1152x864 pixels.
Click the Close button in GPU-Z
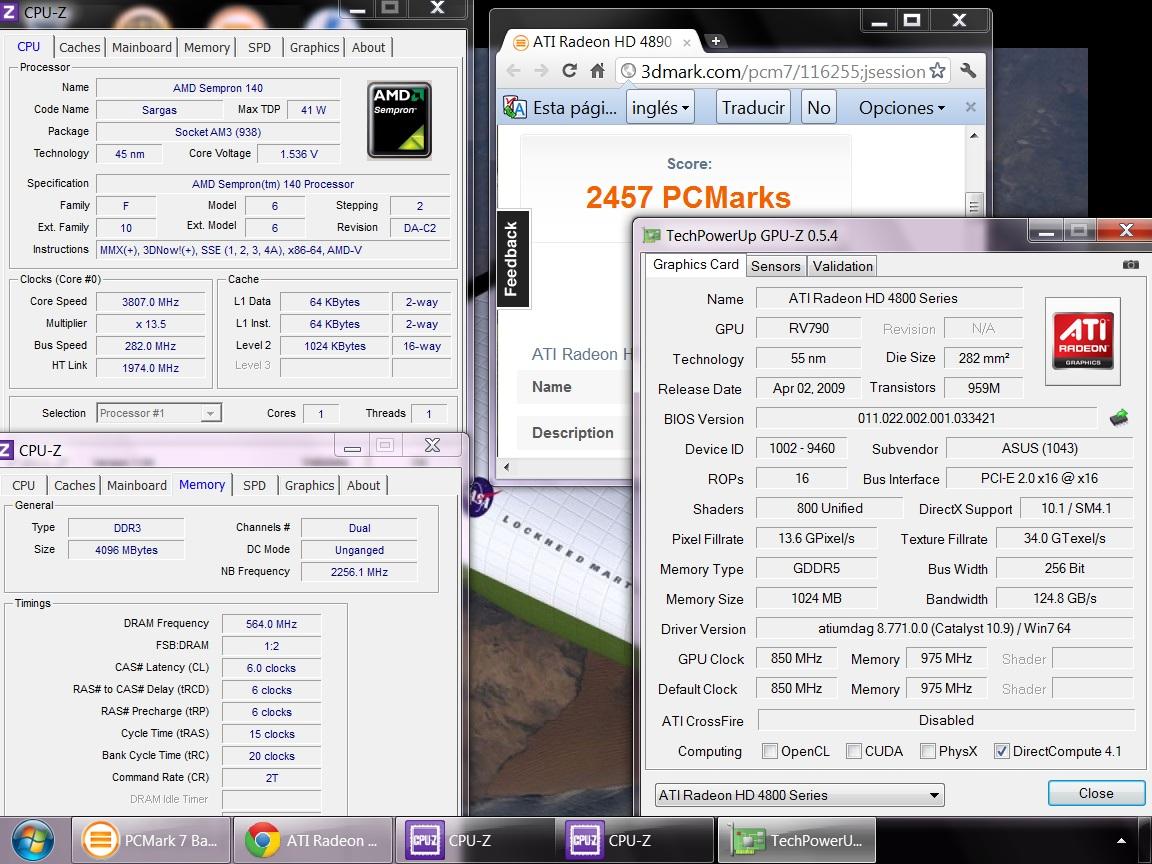coord(1096,793)
